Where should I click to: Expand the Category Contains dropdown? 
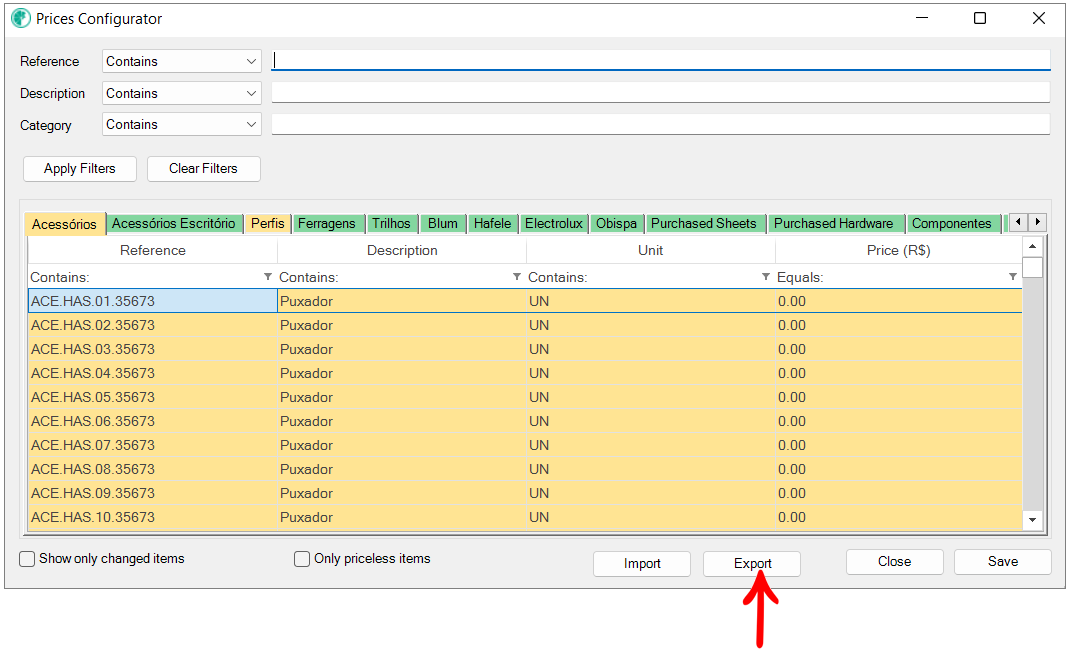tap(182, 125)
